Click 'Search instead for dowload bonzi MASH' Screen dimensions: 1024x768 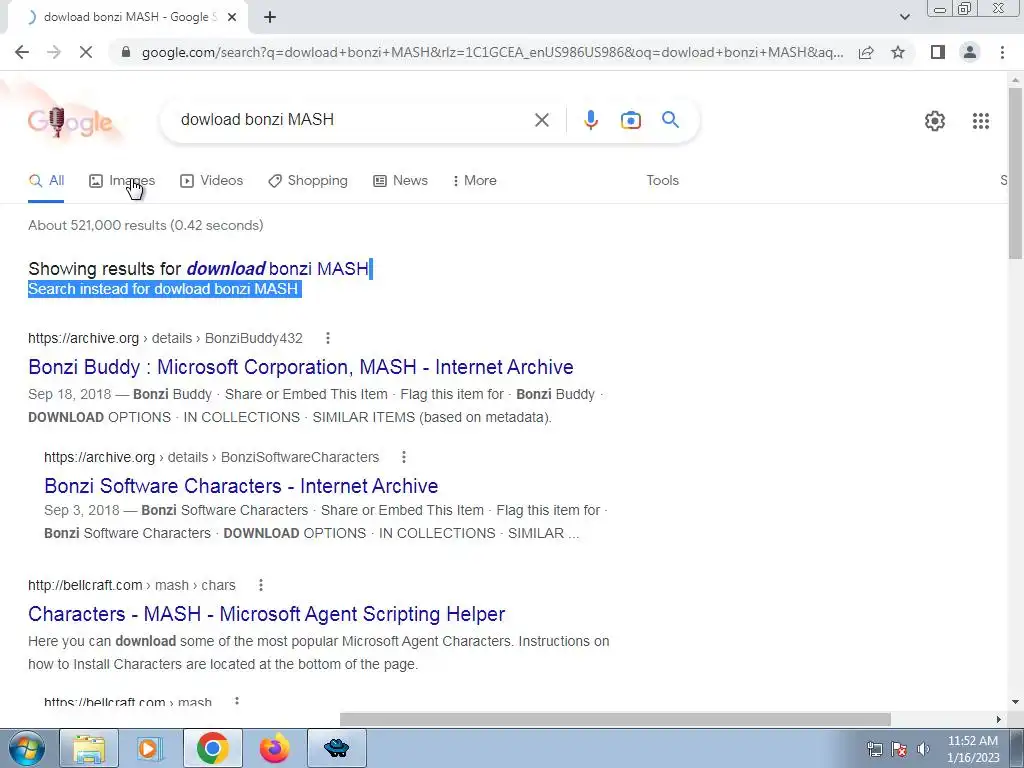point(163,289)
